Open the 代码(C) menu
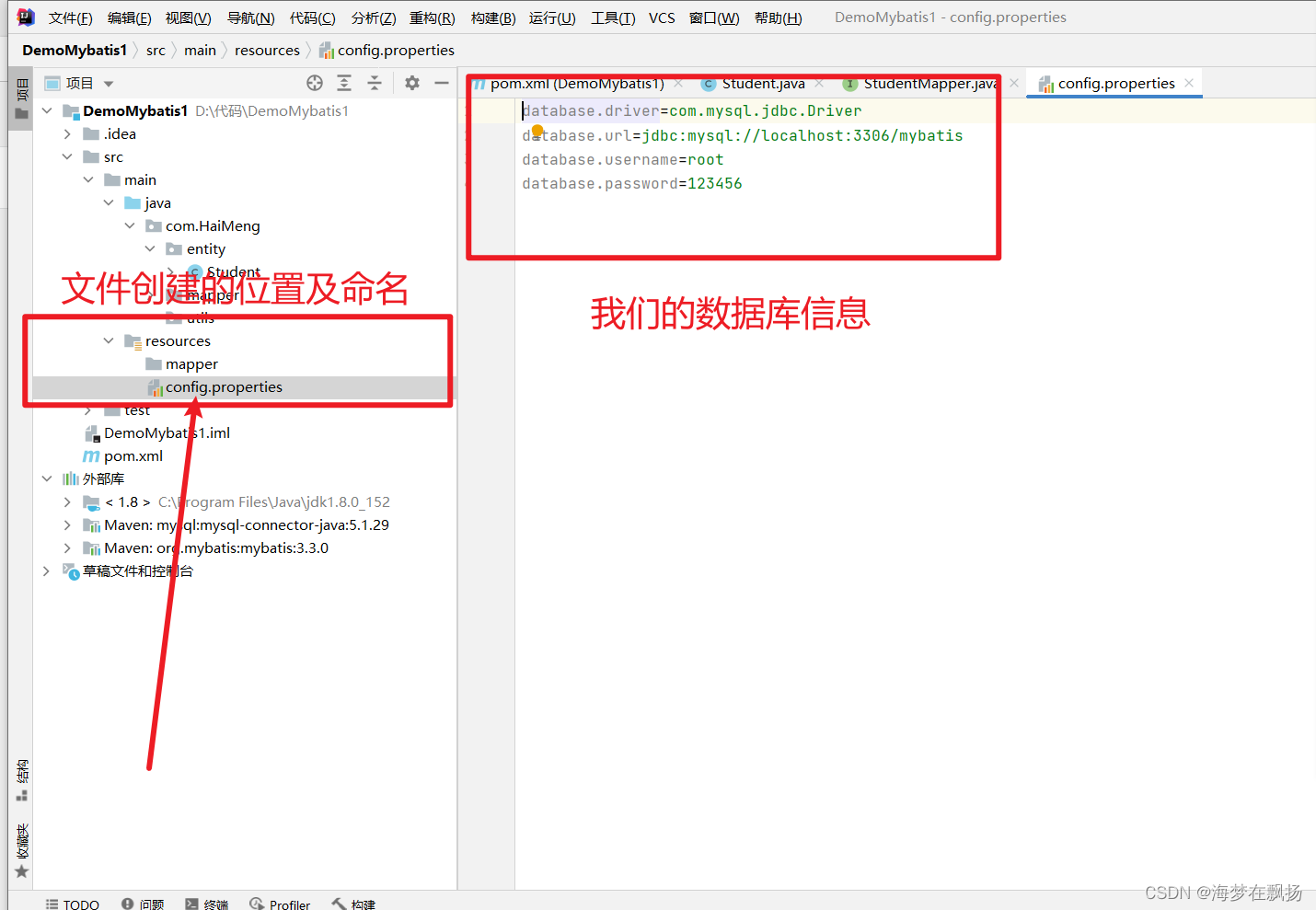This screenshot has height=910, width=1316. tap(313, 17)
